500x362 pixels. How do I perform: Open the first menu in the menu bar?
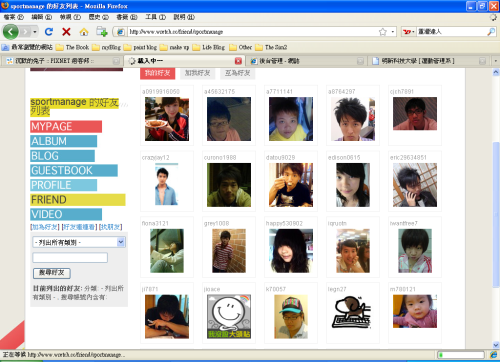click(x=14, y=17)
